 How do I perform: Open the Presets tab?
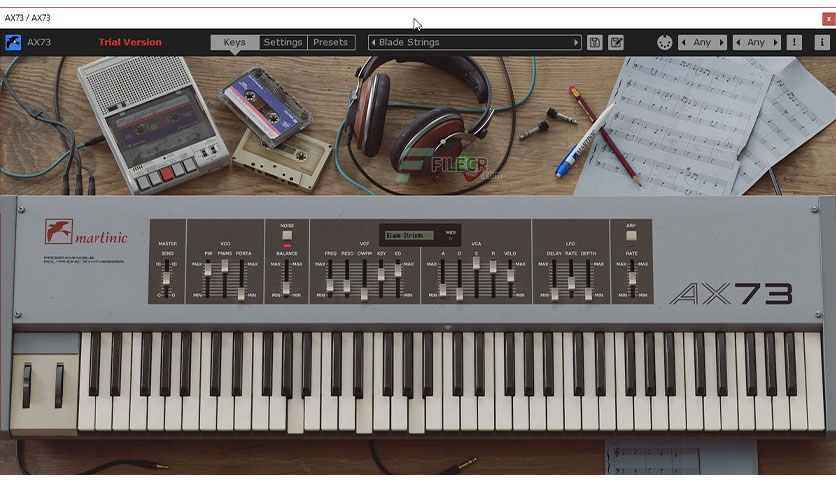coord(331,42)
